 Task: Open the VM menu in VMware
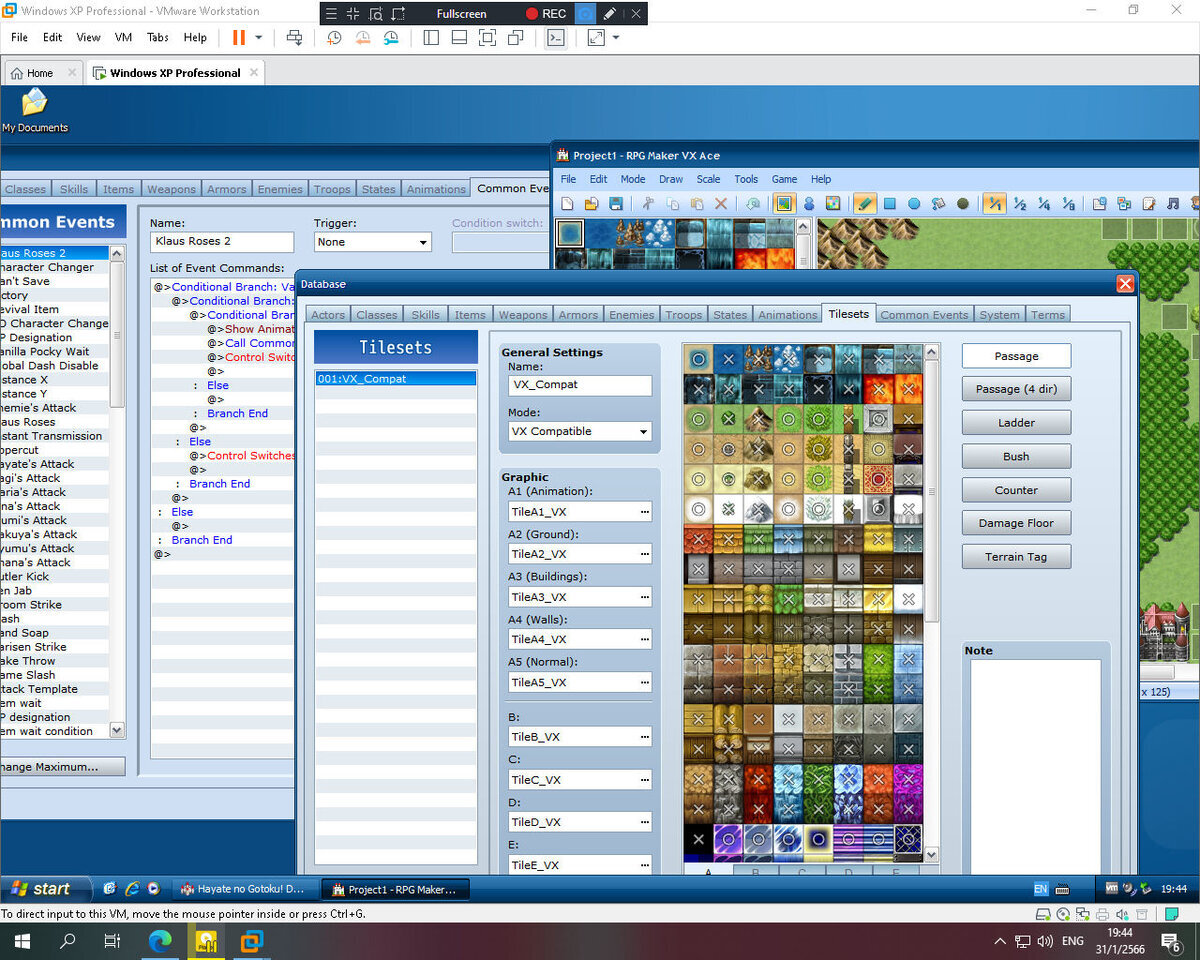[x=123, y=37]
